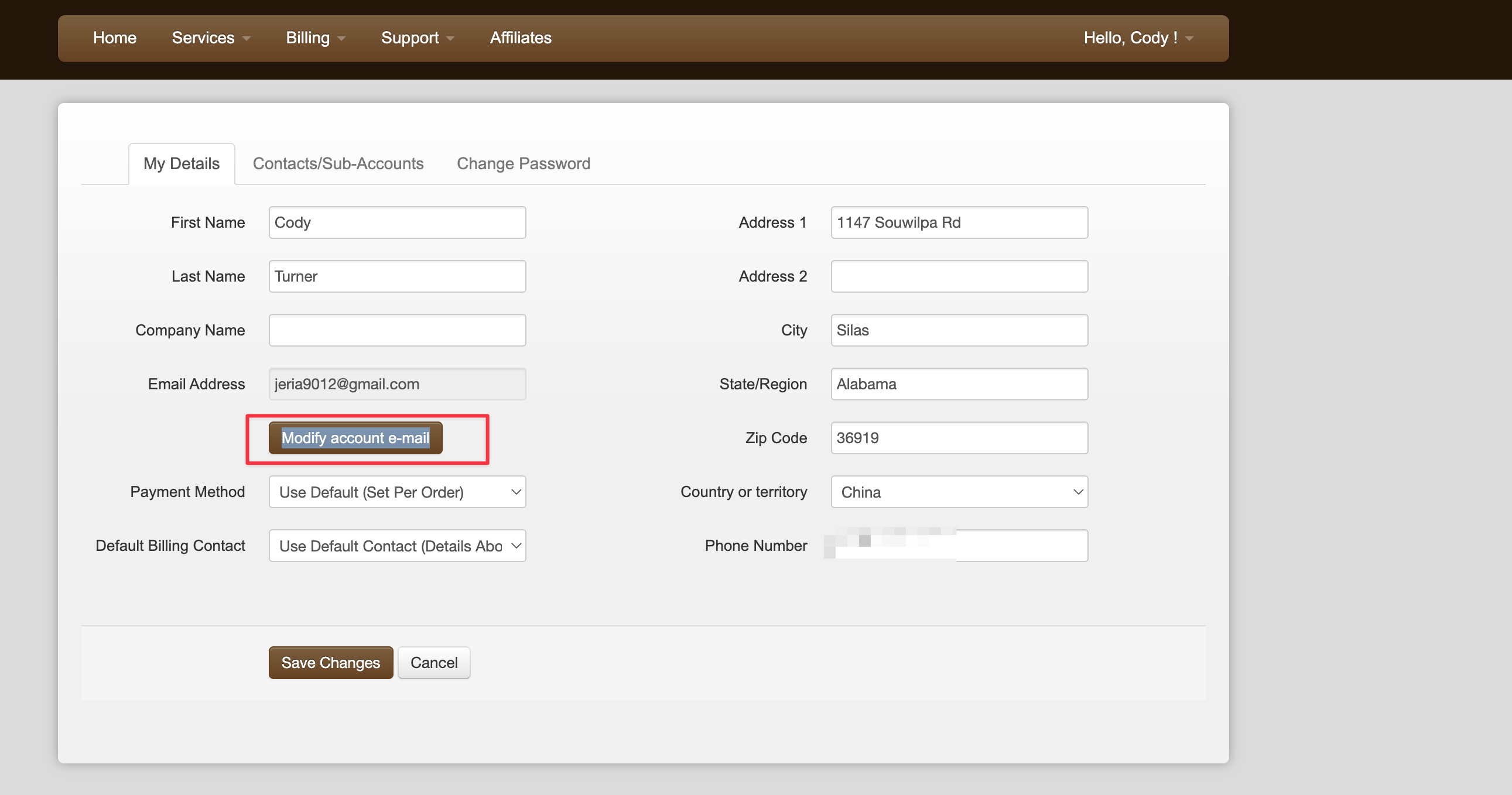Click the Save Changes button
This screenshot has width=1512, height=795.
[x=330, y=662]
